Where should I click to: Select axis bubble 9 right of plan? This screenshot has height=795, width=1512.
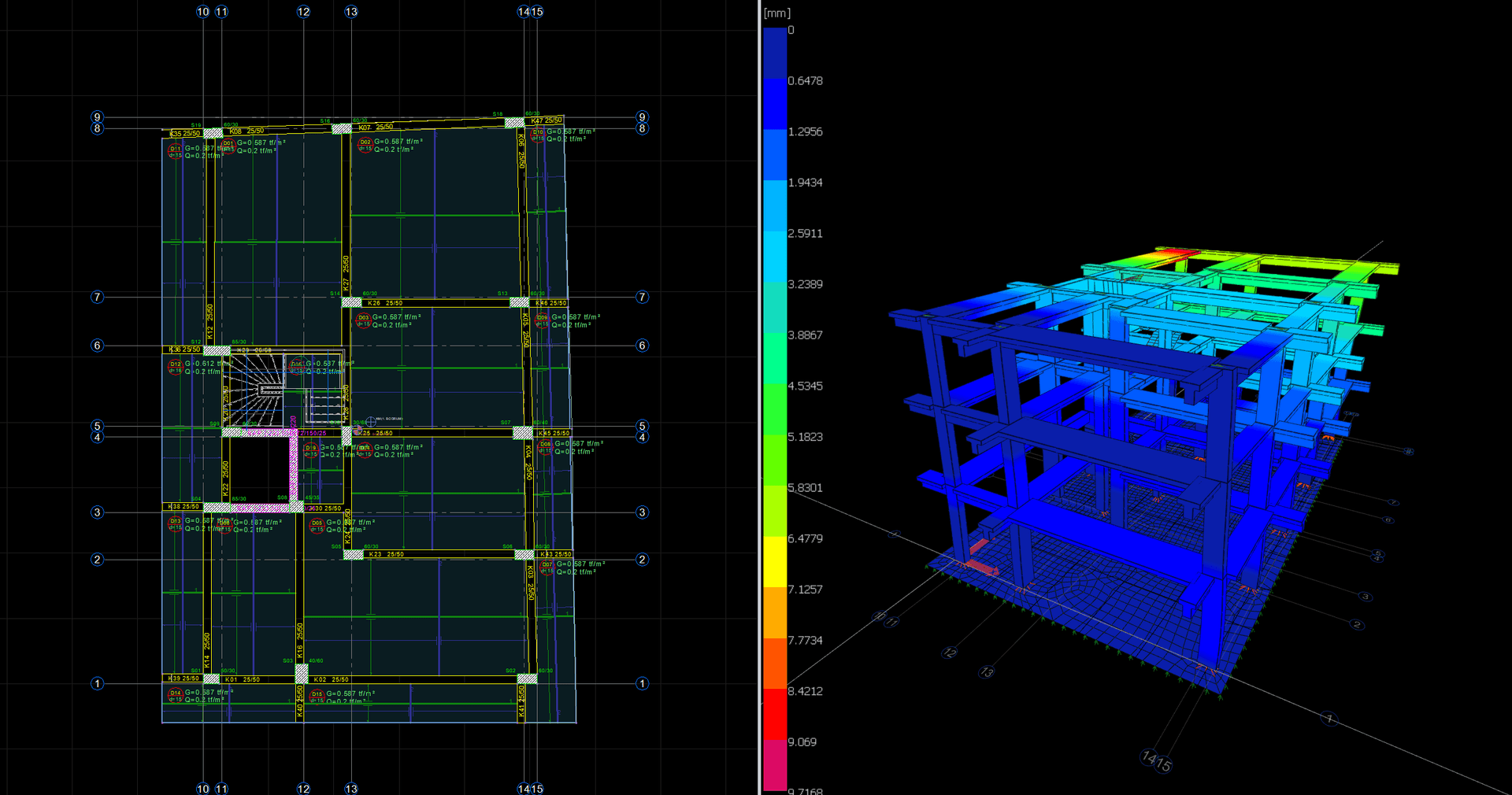point(642,117)
